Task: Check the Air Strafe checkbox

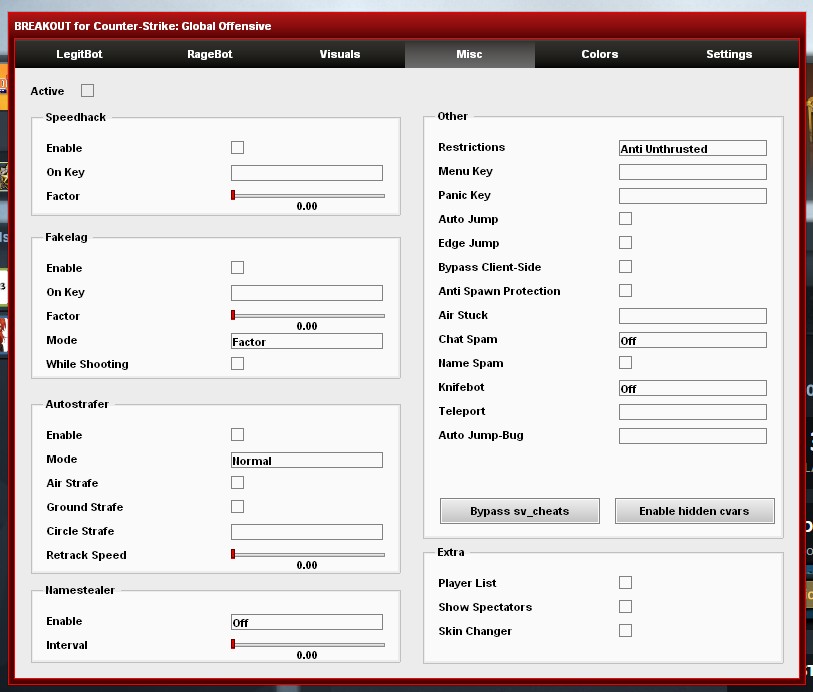Action: pos(237,483)
